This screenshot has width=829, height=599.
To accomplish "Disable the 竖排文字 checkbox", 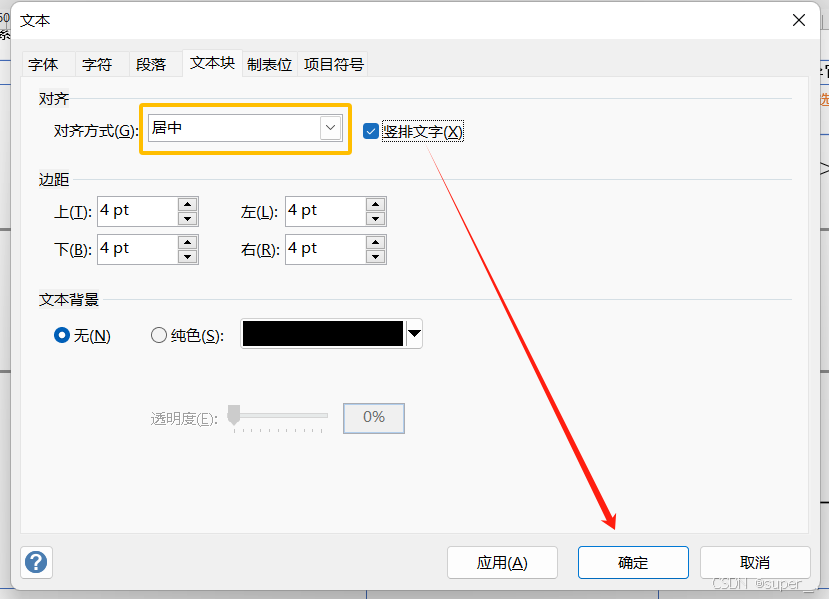I will [371, 130].
